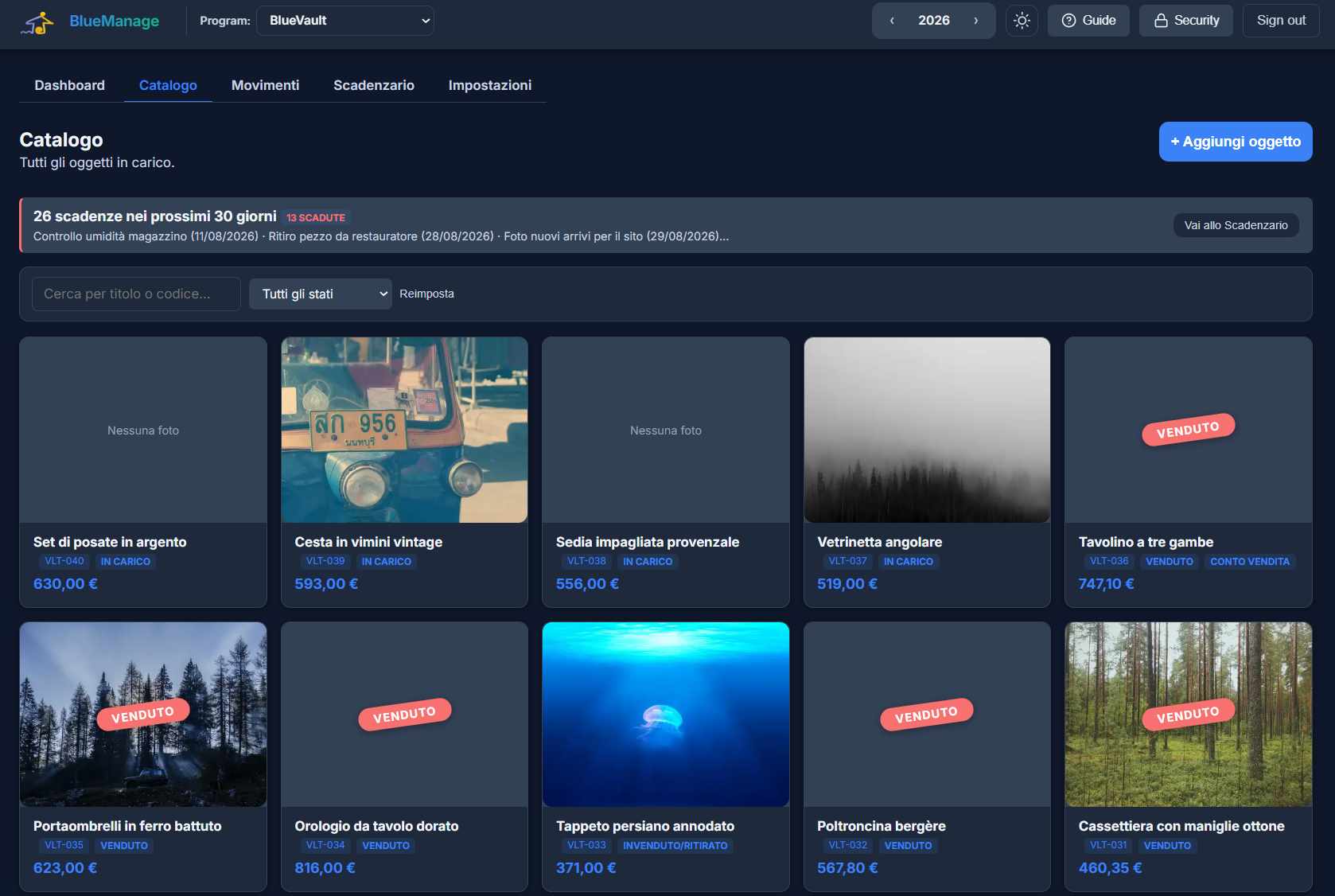Click the VLT-033 code badge
This screenshot has height=896, width=1335.
(586, 845)
